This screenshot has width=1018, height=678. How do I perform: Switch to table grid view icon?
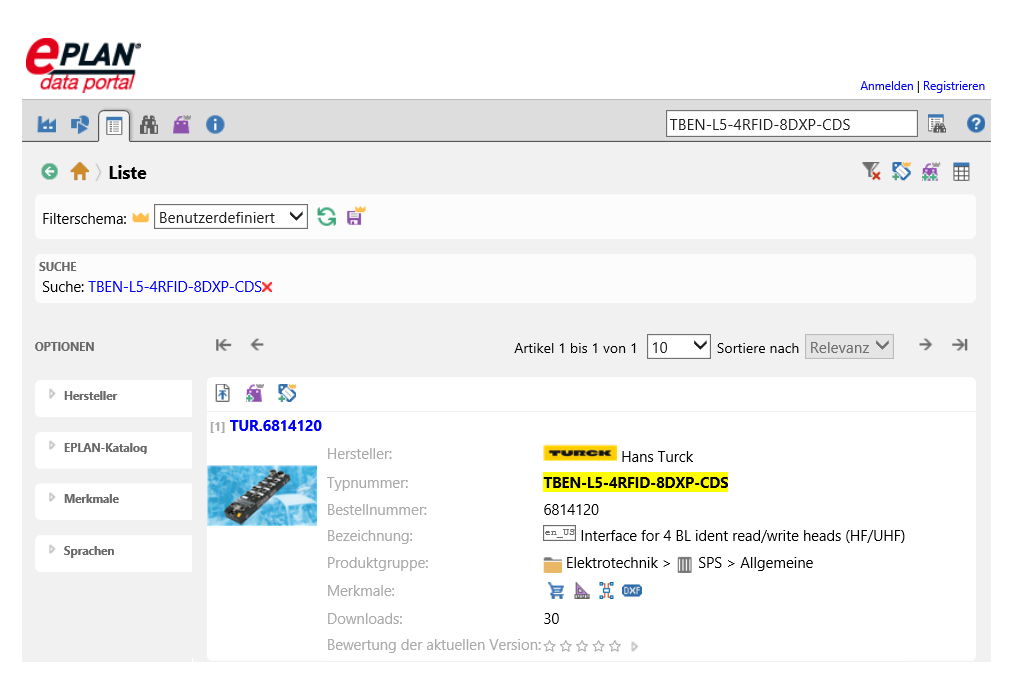(961, 172)
